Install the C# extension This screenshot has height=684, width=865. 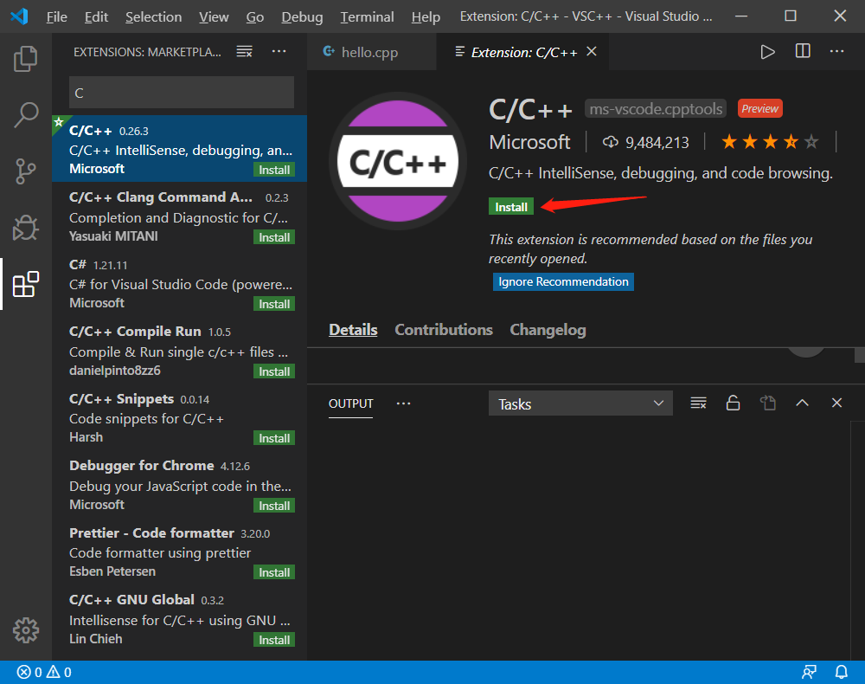click(274, 304)
